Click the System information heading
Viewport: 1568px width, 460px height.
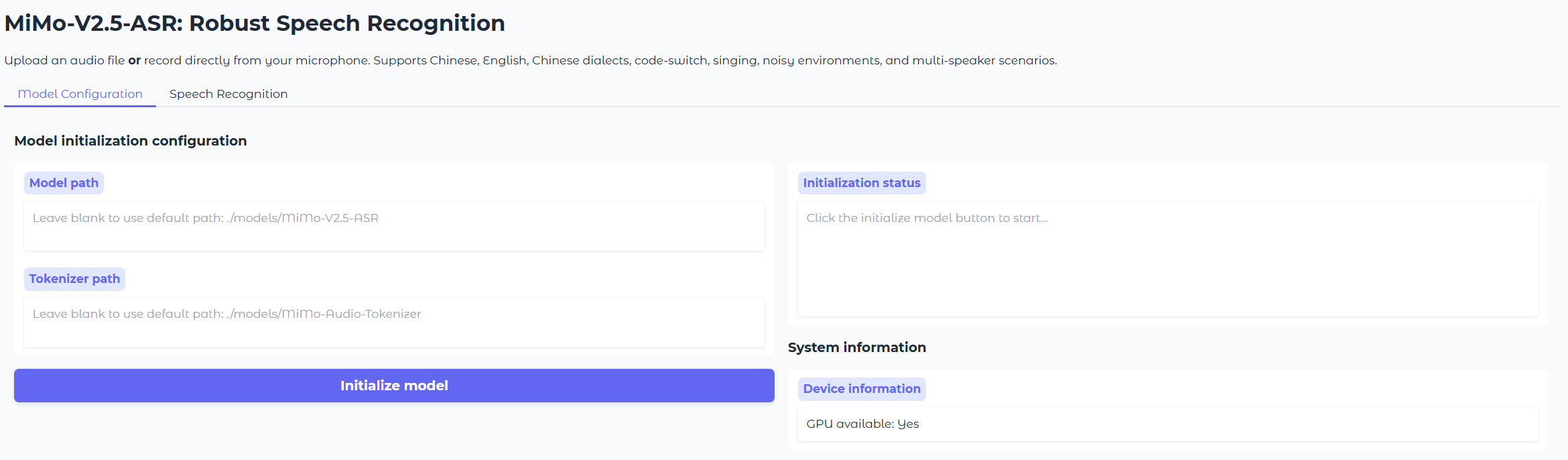point(857,347)
